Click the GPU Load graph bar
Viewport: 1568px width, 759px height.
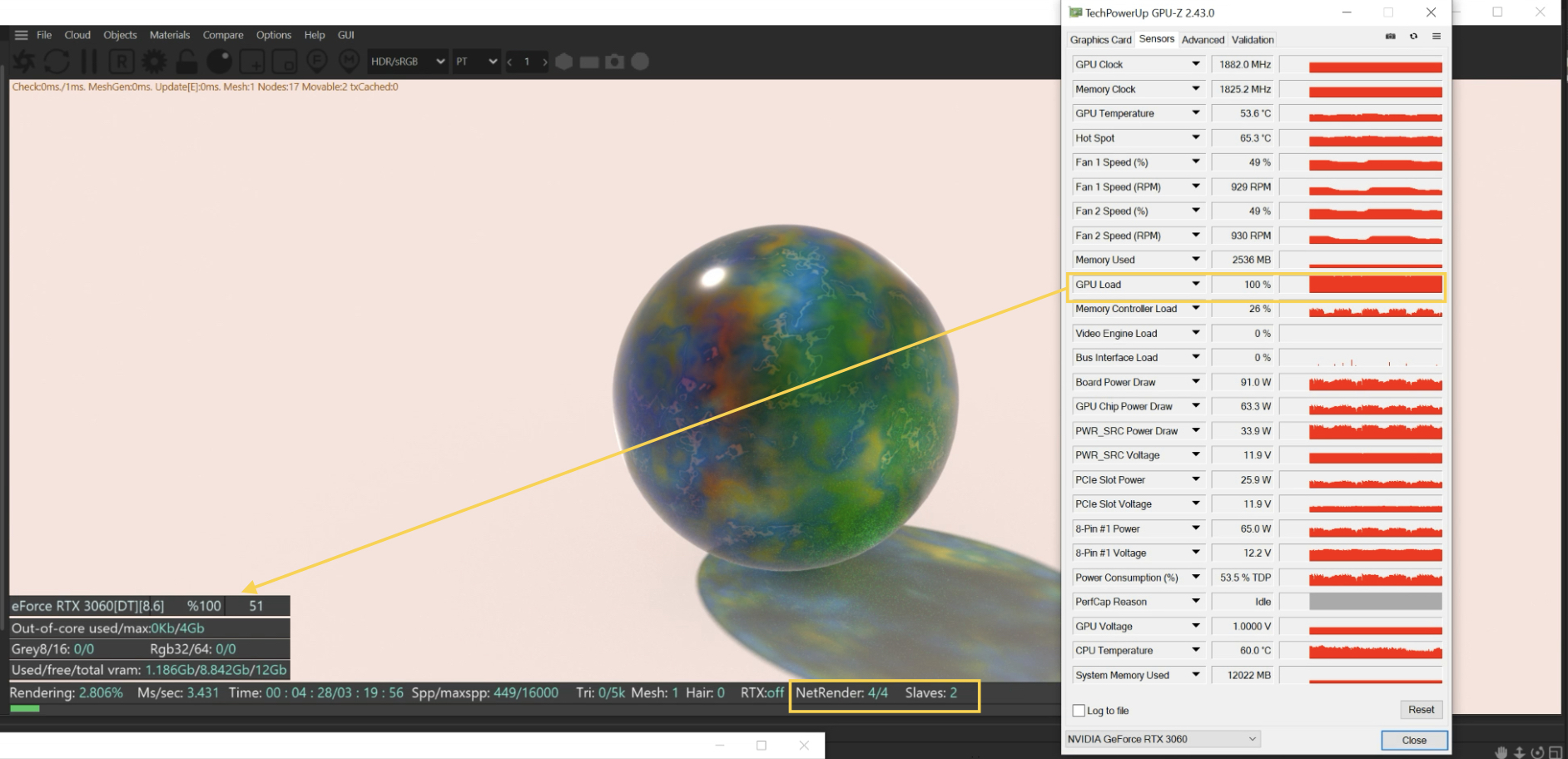click(1375, 285)
